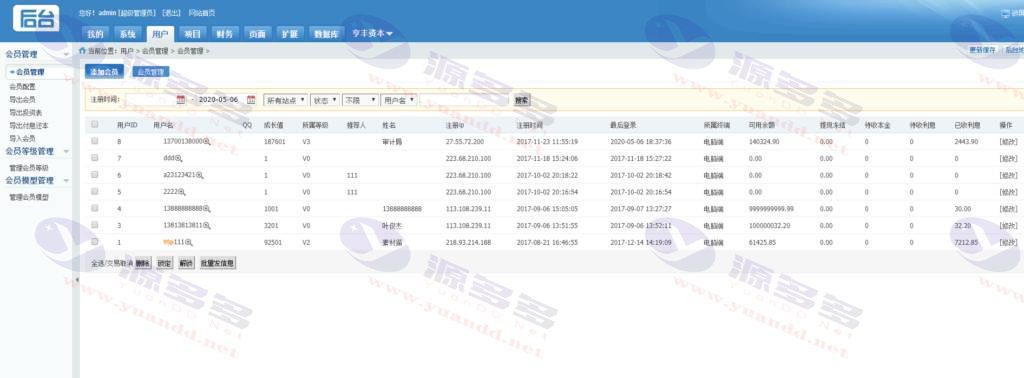The height and width of the screenshot is (378, 1024).
Task: Click magnifier icon beside username a23123421
Action: (x=200, y=175)
